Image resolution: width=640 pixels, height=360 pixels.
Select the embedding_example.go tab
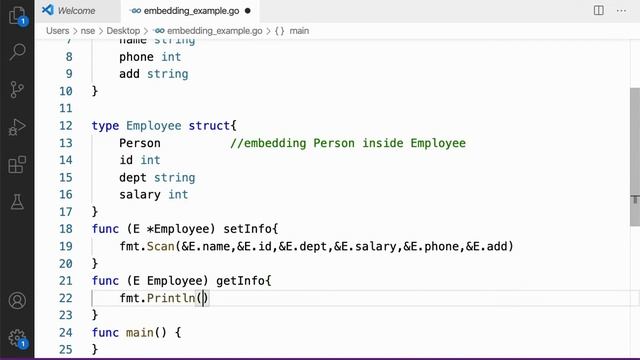pos(191,11)
